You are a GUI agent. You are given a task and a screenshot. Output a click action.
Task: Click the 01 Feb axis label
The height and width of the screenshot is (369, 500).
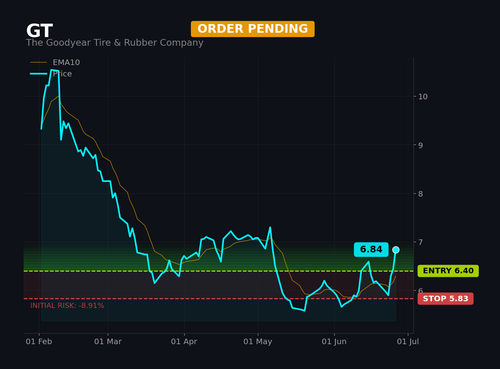39,342
